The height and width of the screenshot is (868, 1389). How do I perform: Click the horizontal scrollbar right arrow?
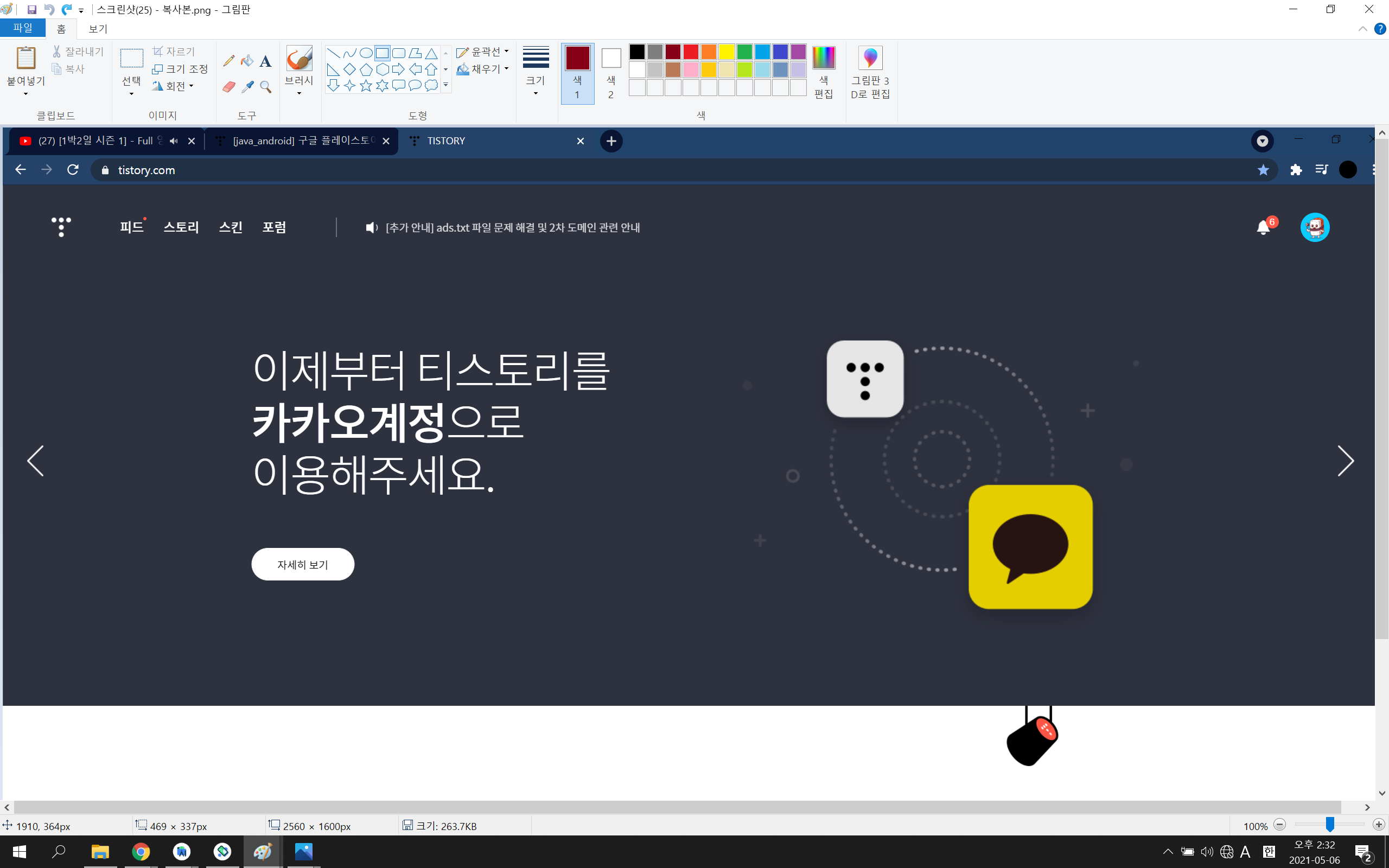[x=1368, y=807]
